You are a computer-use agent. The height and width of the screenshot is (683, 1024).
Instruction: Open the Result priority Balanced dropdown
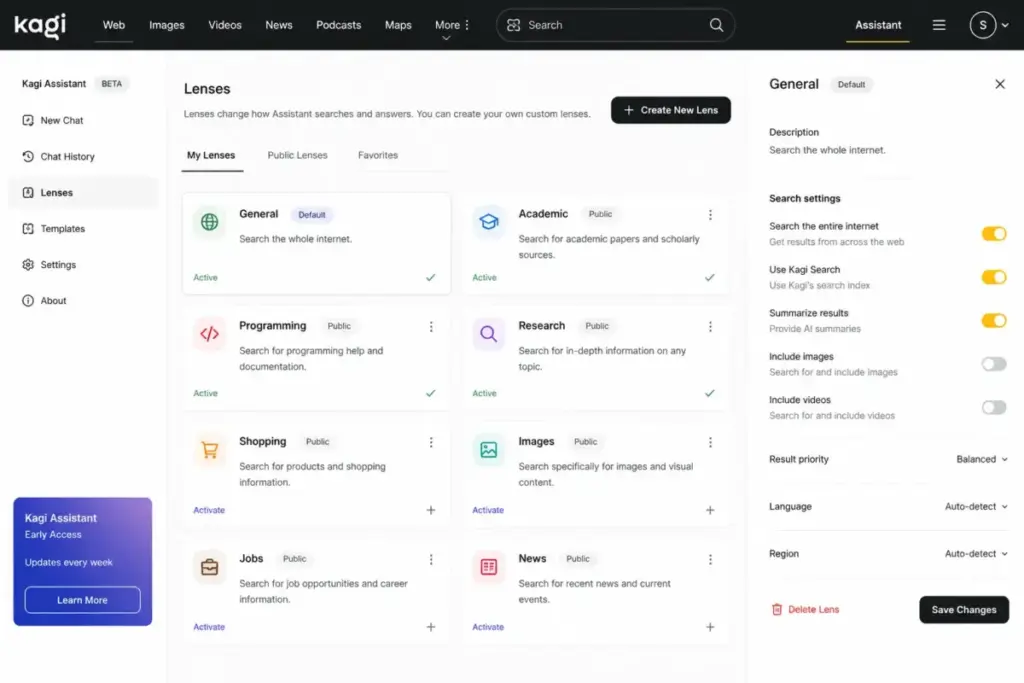(x=982, y=459)
